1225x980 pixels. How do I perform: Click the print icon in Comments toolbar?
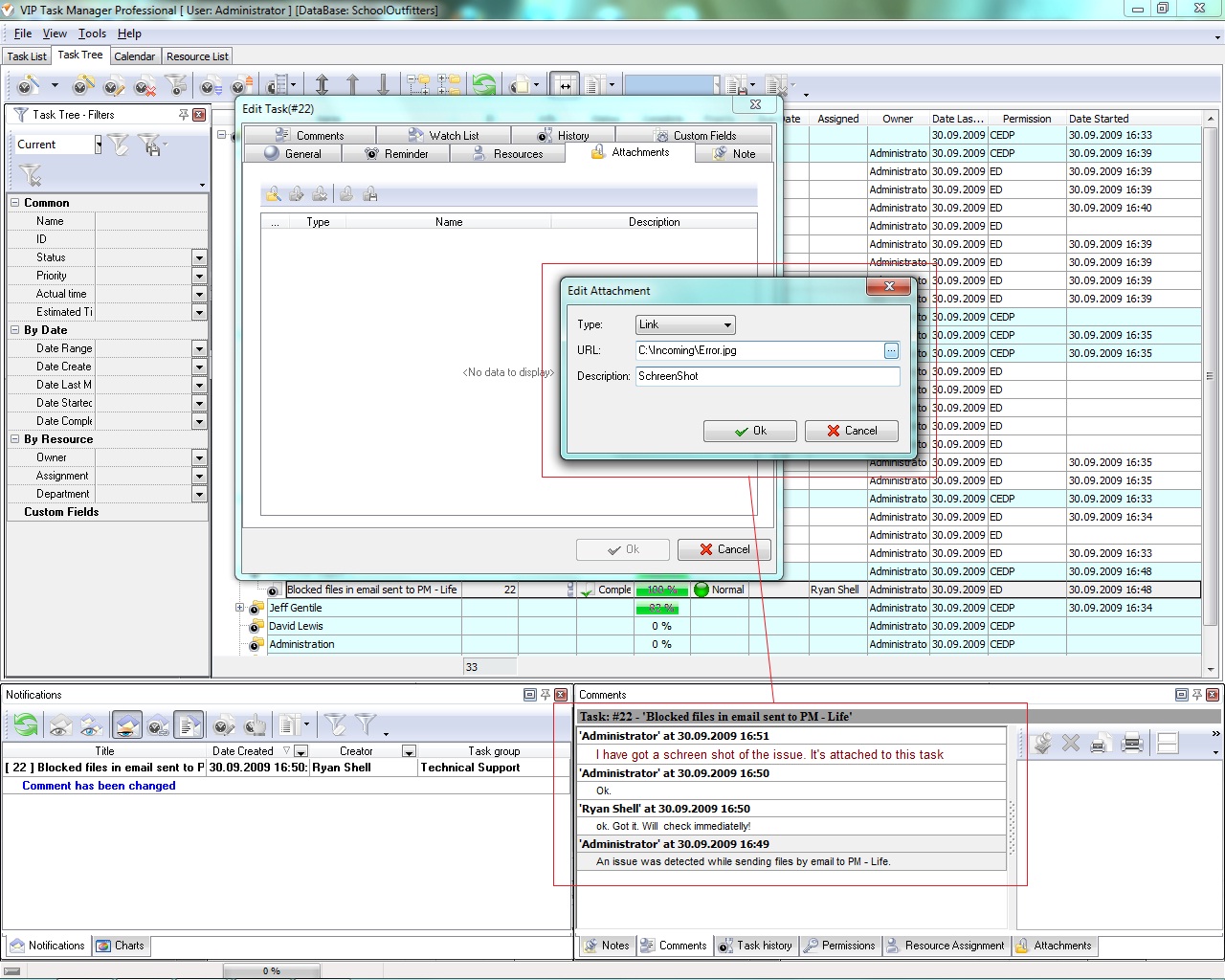[x=1132, y=743]
